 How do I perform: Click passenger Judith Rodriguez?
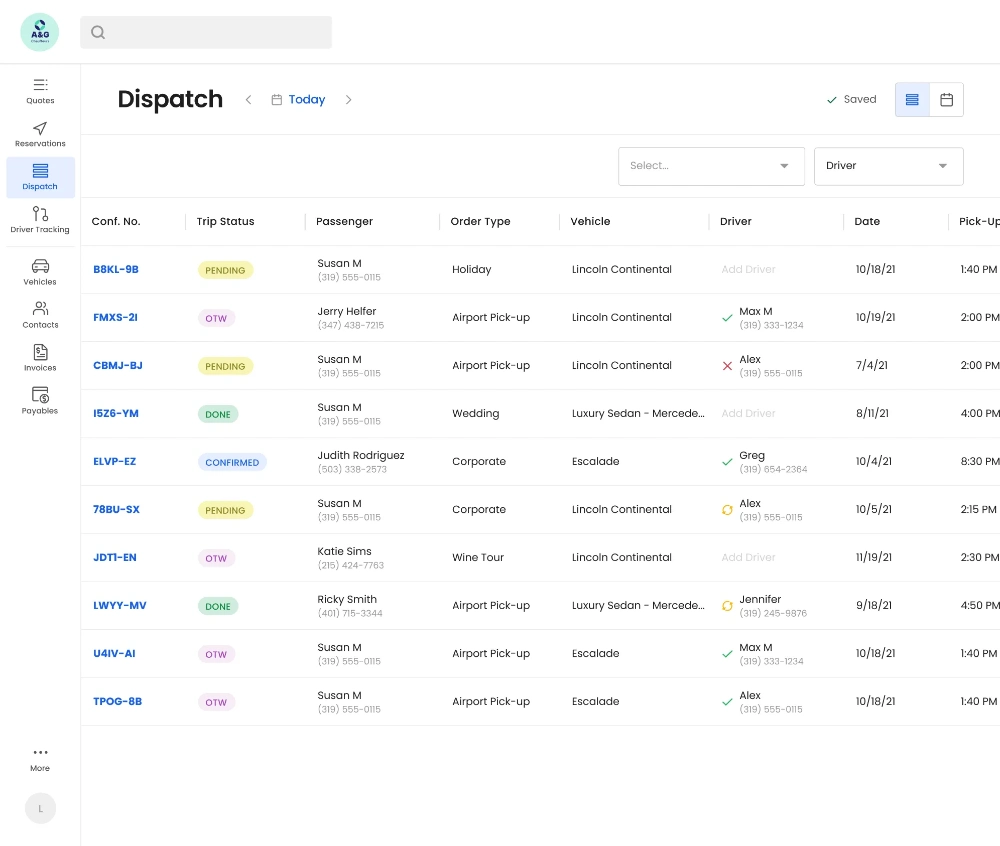361,455
